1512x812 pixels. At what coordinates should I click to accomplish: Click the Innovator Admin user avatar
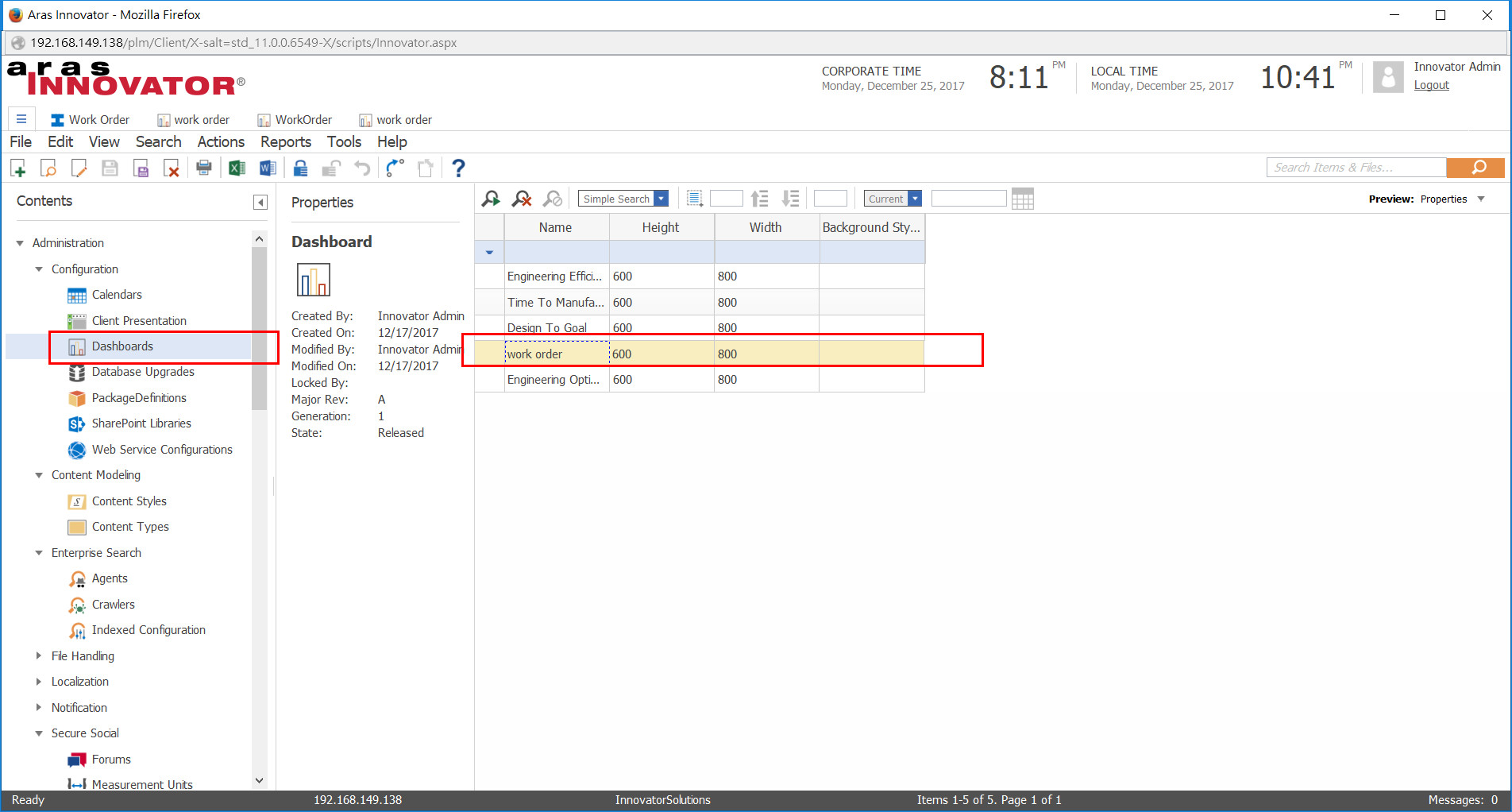(1388, 77)
